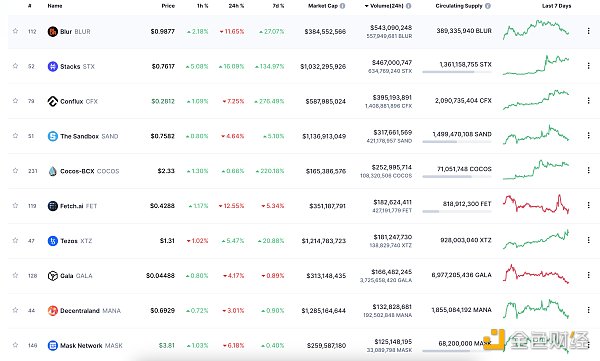600x361 pixels.
Task: Open the Fetch.ai 7-day sparkline chart
Action: click(x=536, y=204)
